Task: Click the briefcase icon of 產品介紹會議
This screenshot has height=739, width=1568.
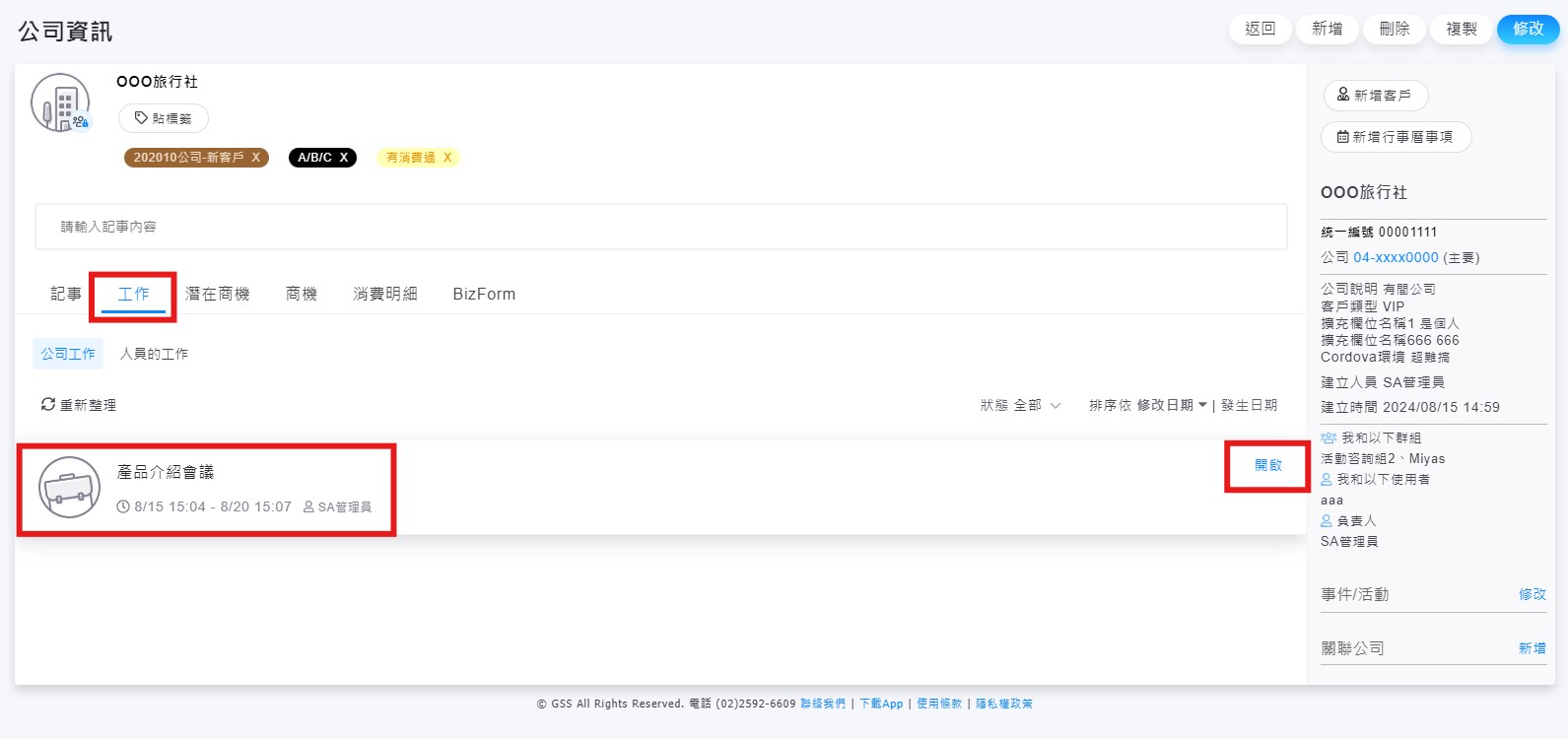Action: click(x=69, y=488)
